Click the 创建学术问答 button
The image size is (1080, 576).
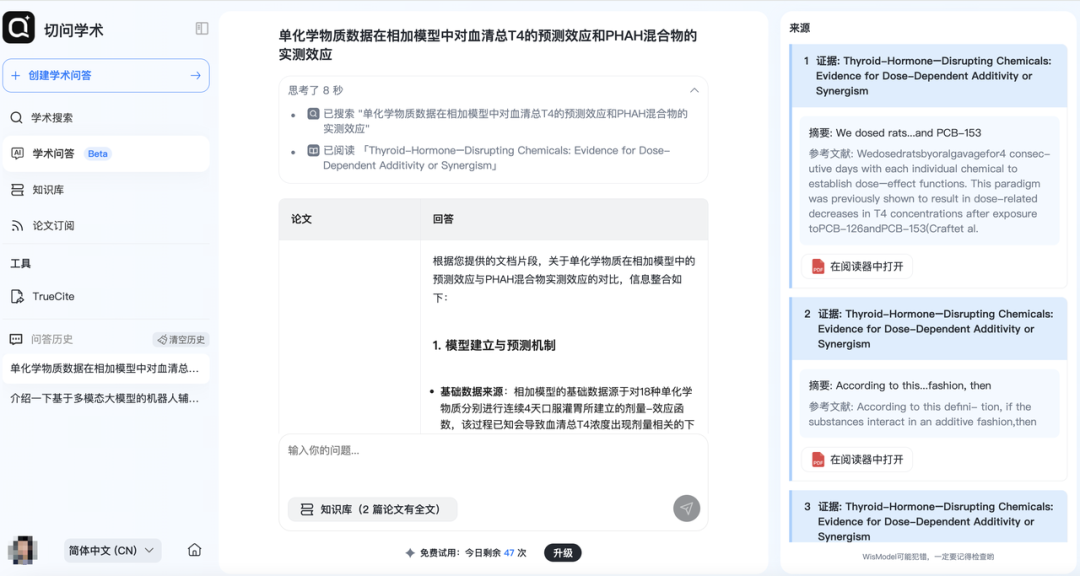click(106, 75)
